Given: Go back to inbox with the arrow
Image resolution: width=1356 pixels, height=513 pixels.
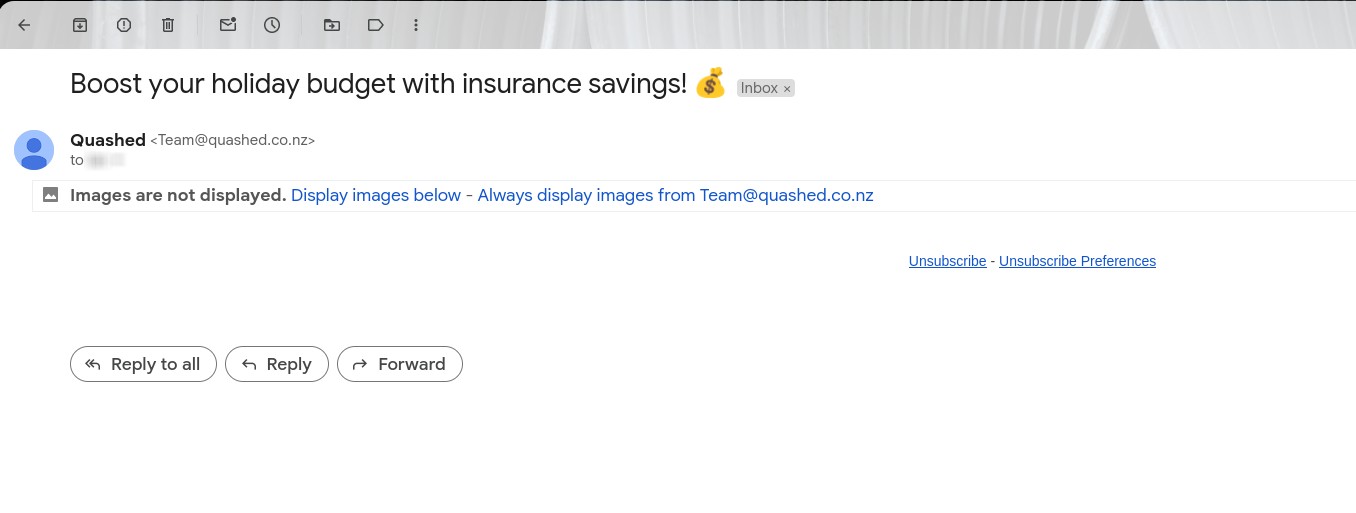Looking at the screenshot, I should pyautogui.click(x=25, y=25).
